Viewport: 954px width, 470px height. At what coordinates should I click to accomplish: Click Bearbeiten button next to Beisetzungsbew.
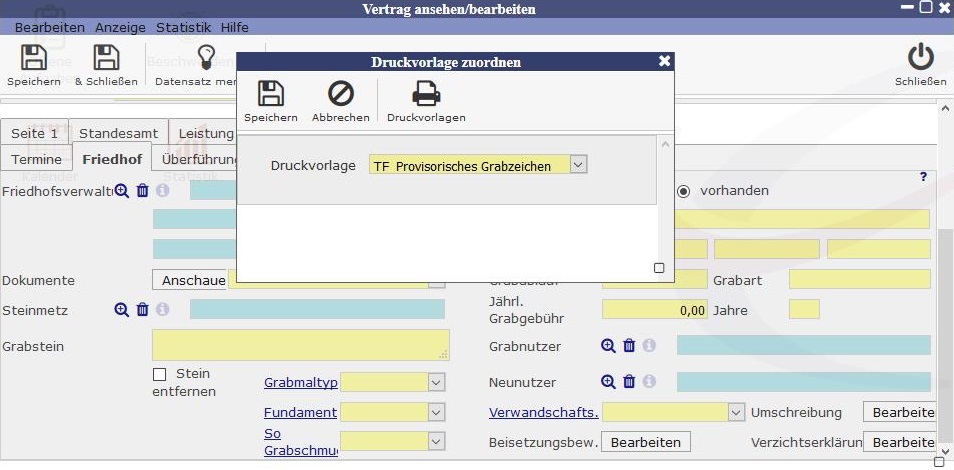point(646,442)
